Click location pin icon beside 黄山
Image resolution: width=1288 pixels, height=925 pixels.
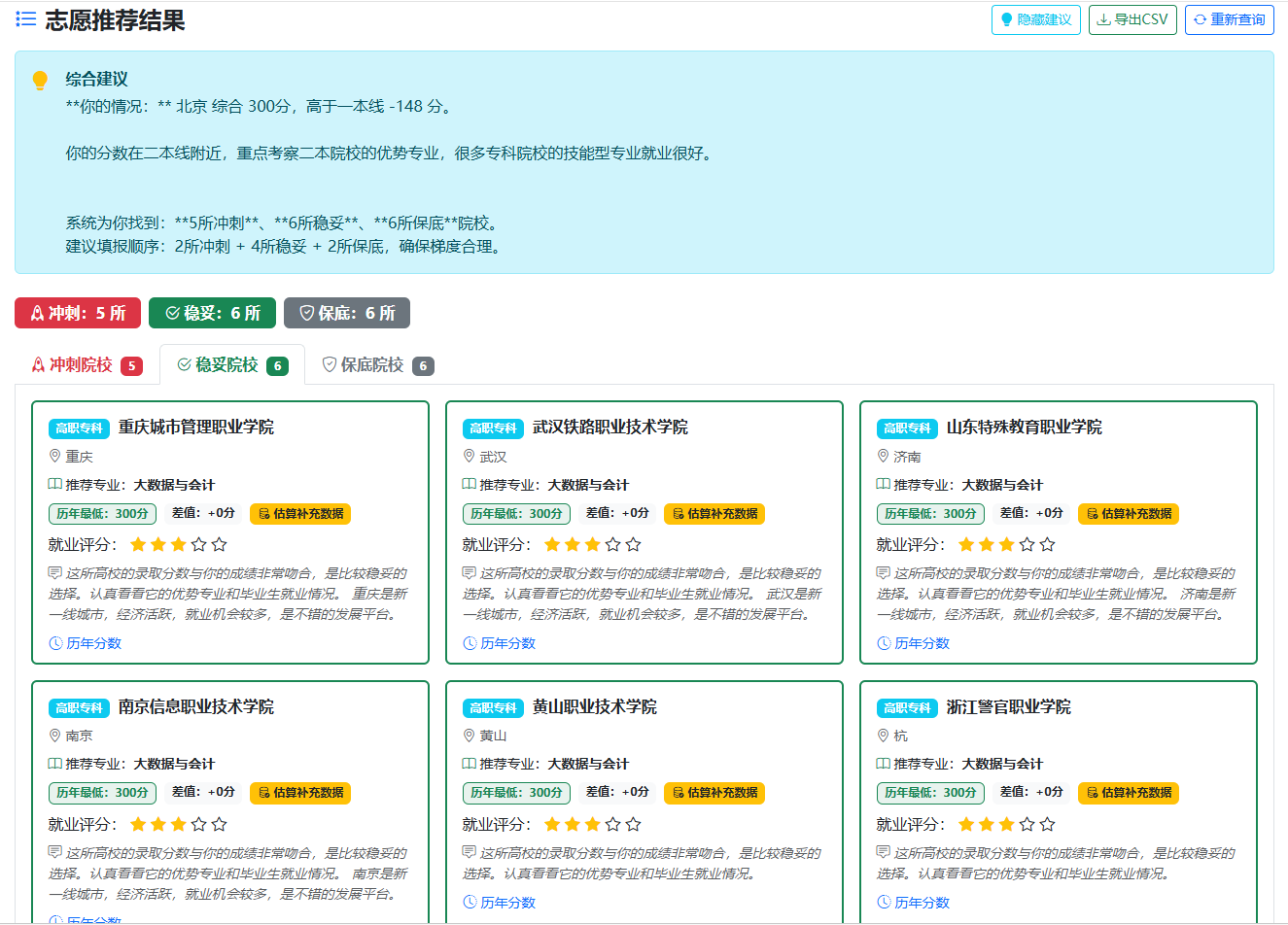coord(470,736)
